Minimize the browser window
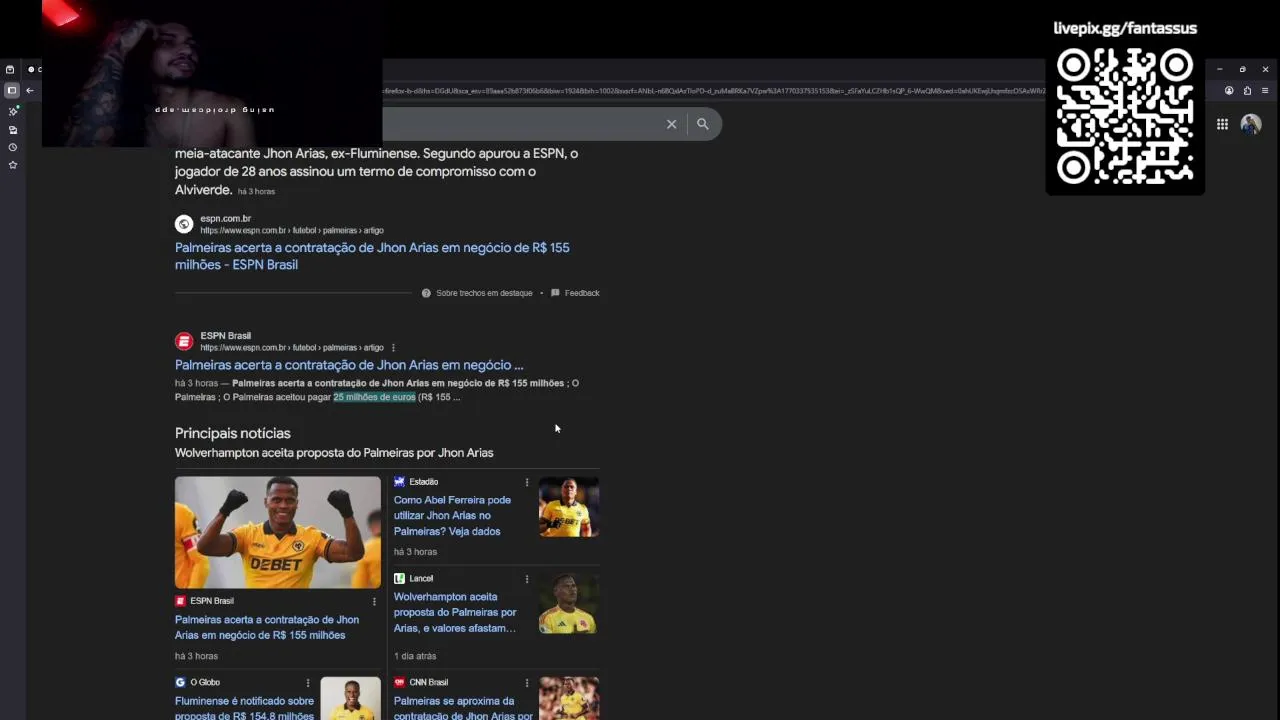1280x720 pixels. coord(1219,69)
